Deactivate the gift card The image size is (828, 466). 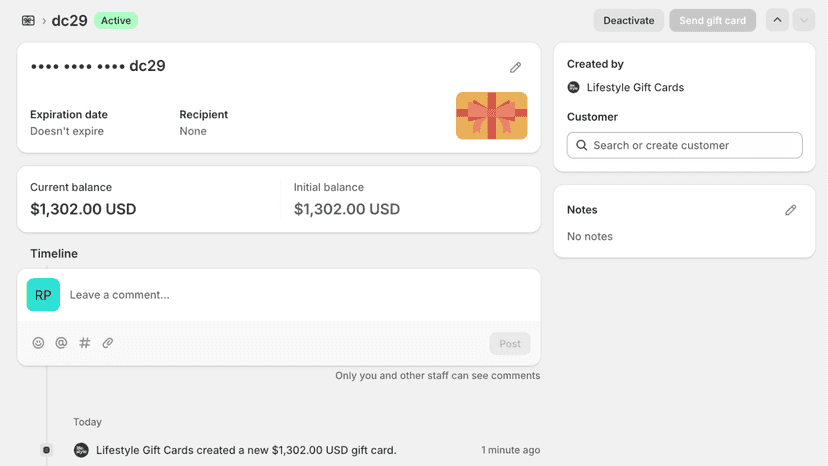pyautogui.click(x=628, y=21)
